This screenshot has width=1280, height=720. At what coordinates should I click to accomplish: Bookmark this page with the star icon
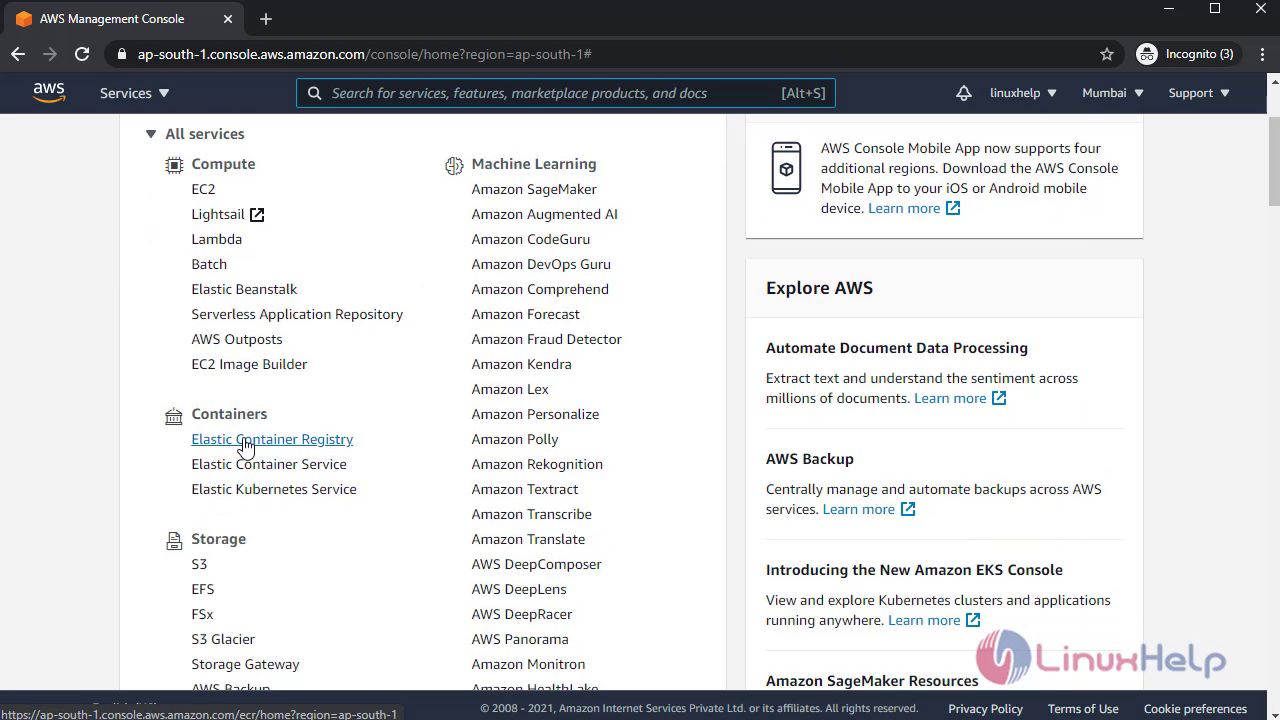(1107, 54)
